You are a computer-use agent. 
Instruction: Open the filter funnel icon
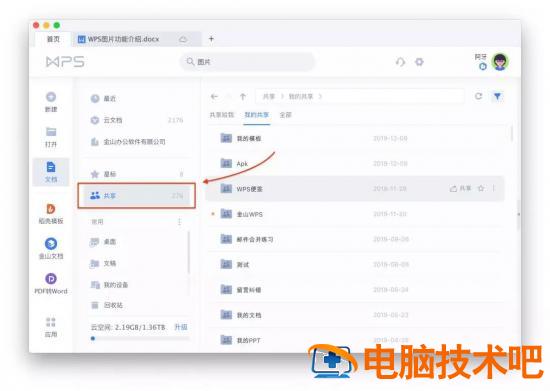tap(497, 96)
